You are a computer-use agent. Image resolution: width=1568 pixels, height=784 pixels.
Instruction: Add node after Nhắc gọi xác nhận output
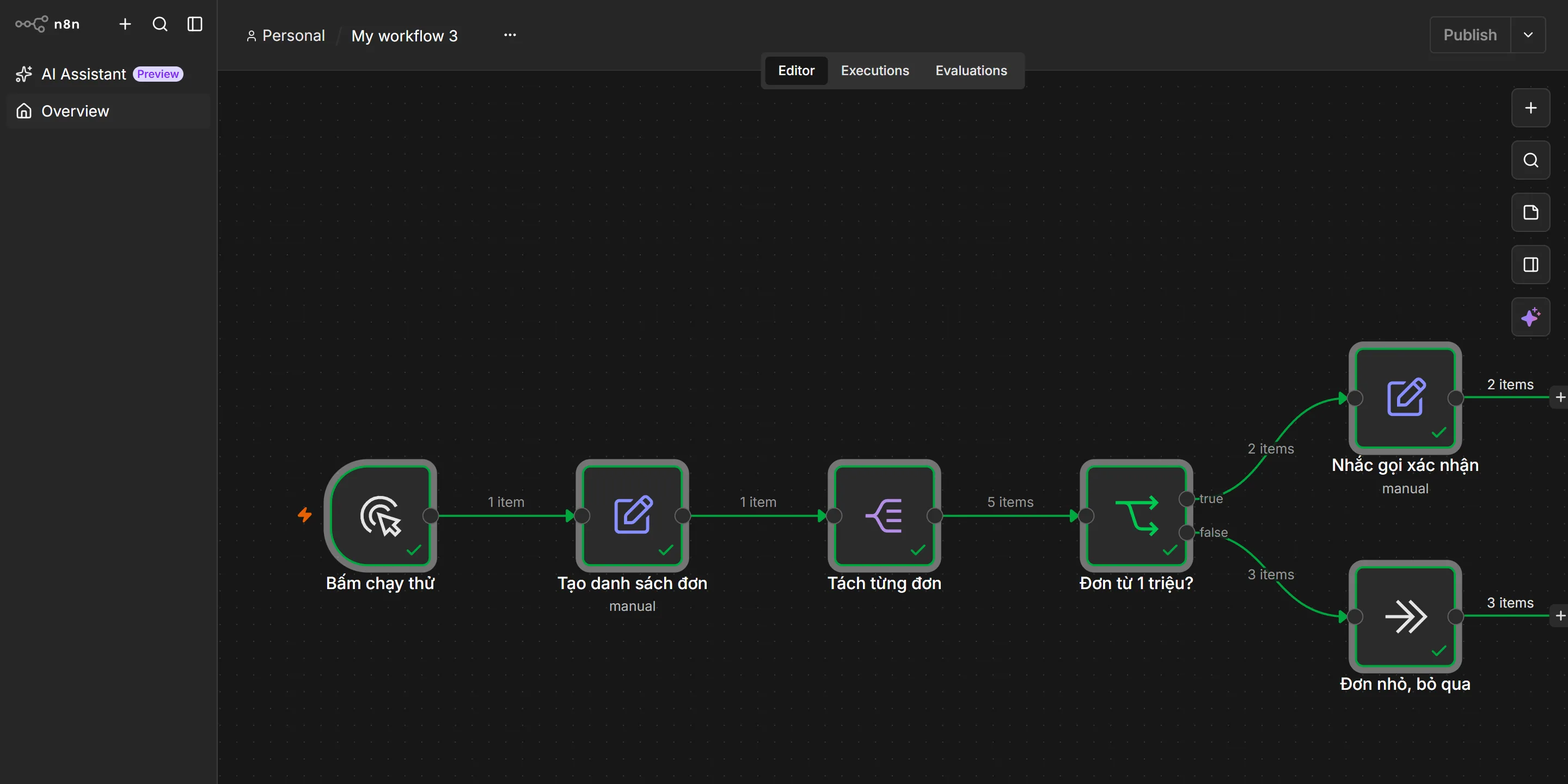tap(1560, 397)
